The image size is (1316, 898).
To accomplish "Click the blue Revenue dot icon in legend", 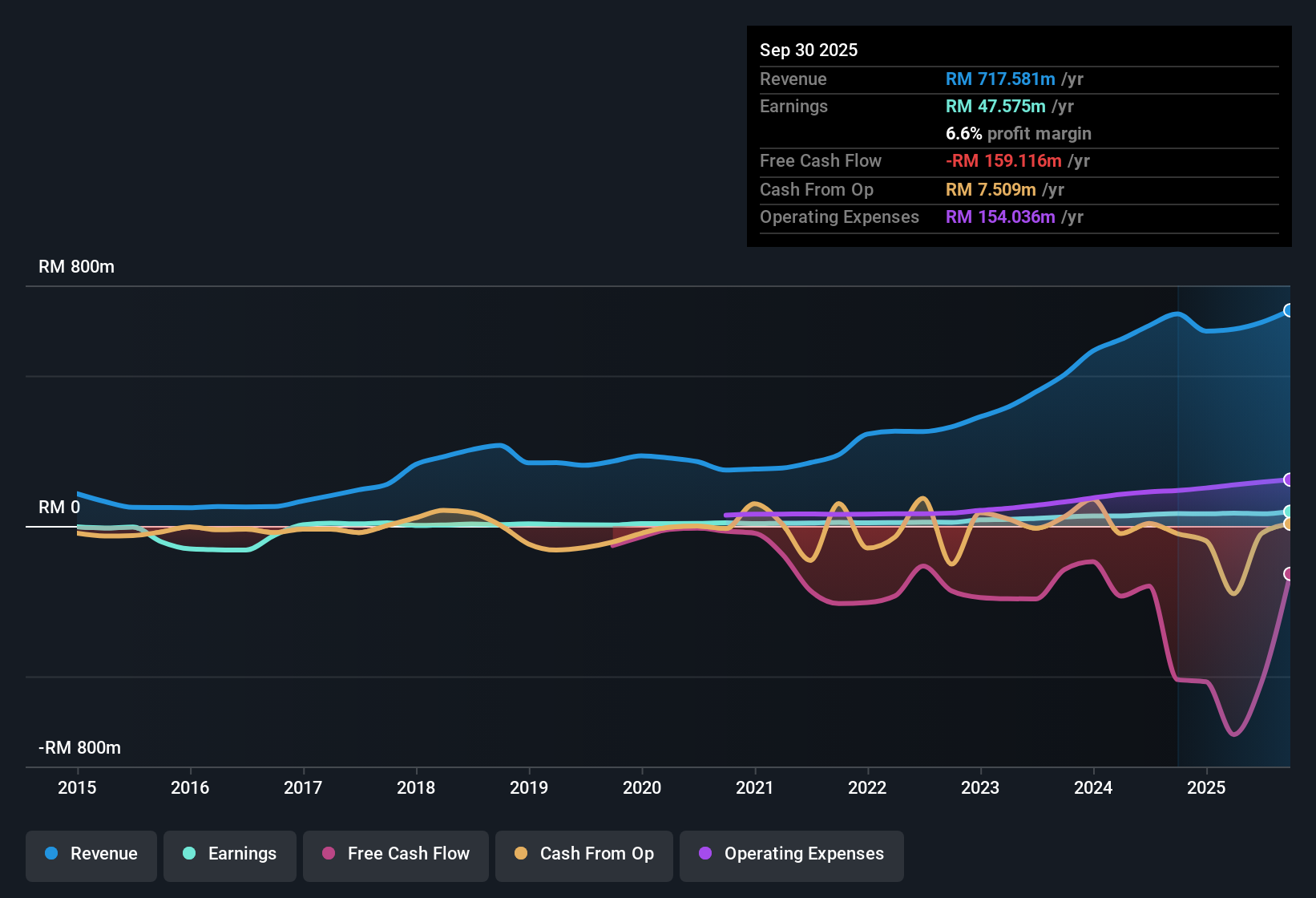I will coord(50,854).
